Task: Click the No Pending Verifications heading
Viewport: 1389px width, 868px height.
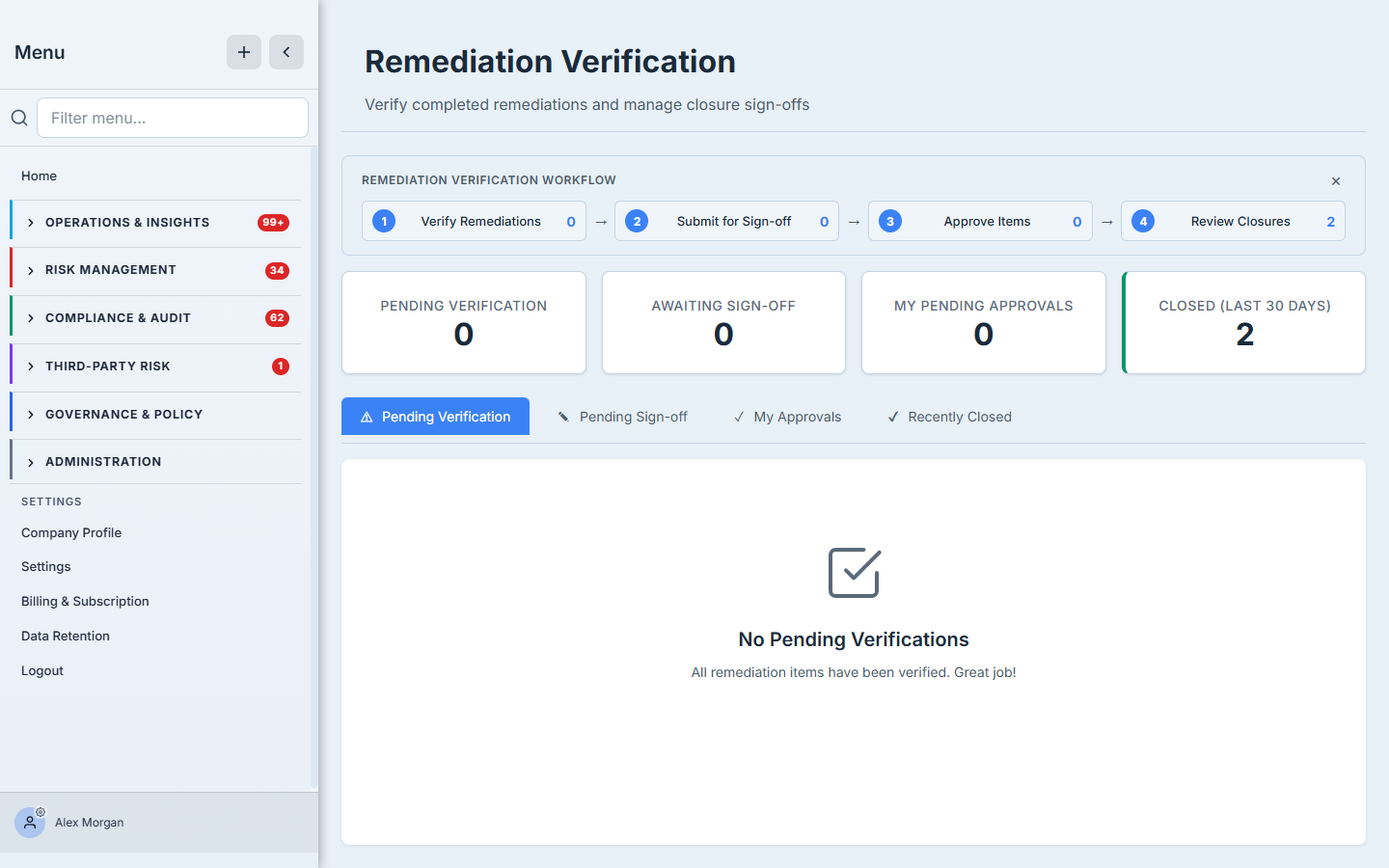Action: [x=854, y=639]
